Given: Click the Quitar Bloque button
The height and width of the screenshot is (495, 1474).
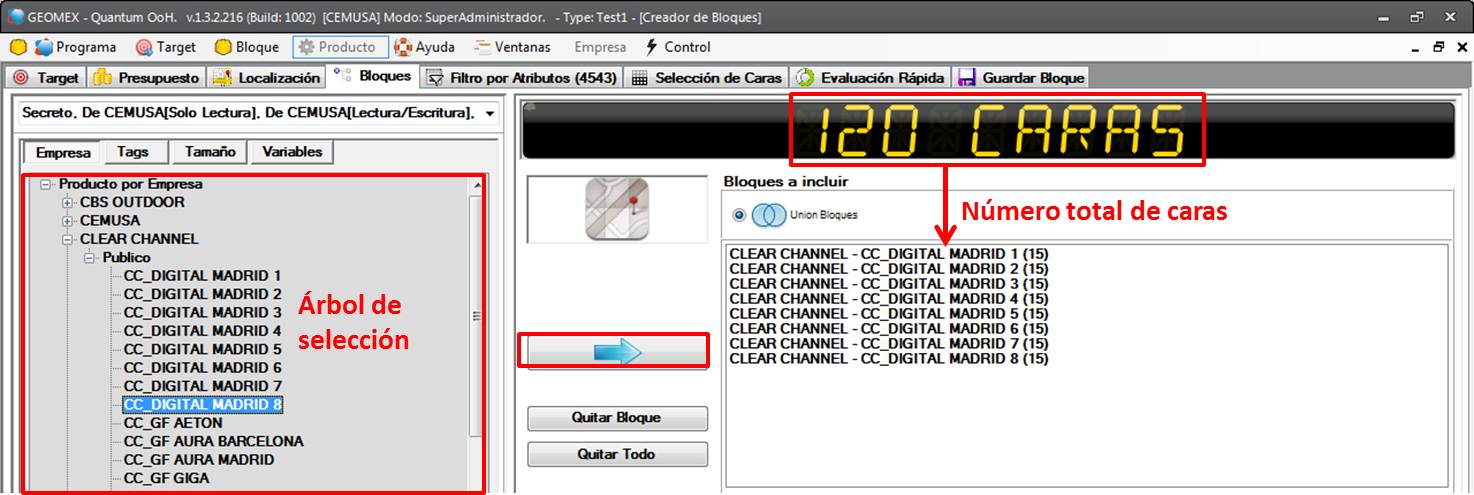Looking at the screenshot, I should (617, 418).
